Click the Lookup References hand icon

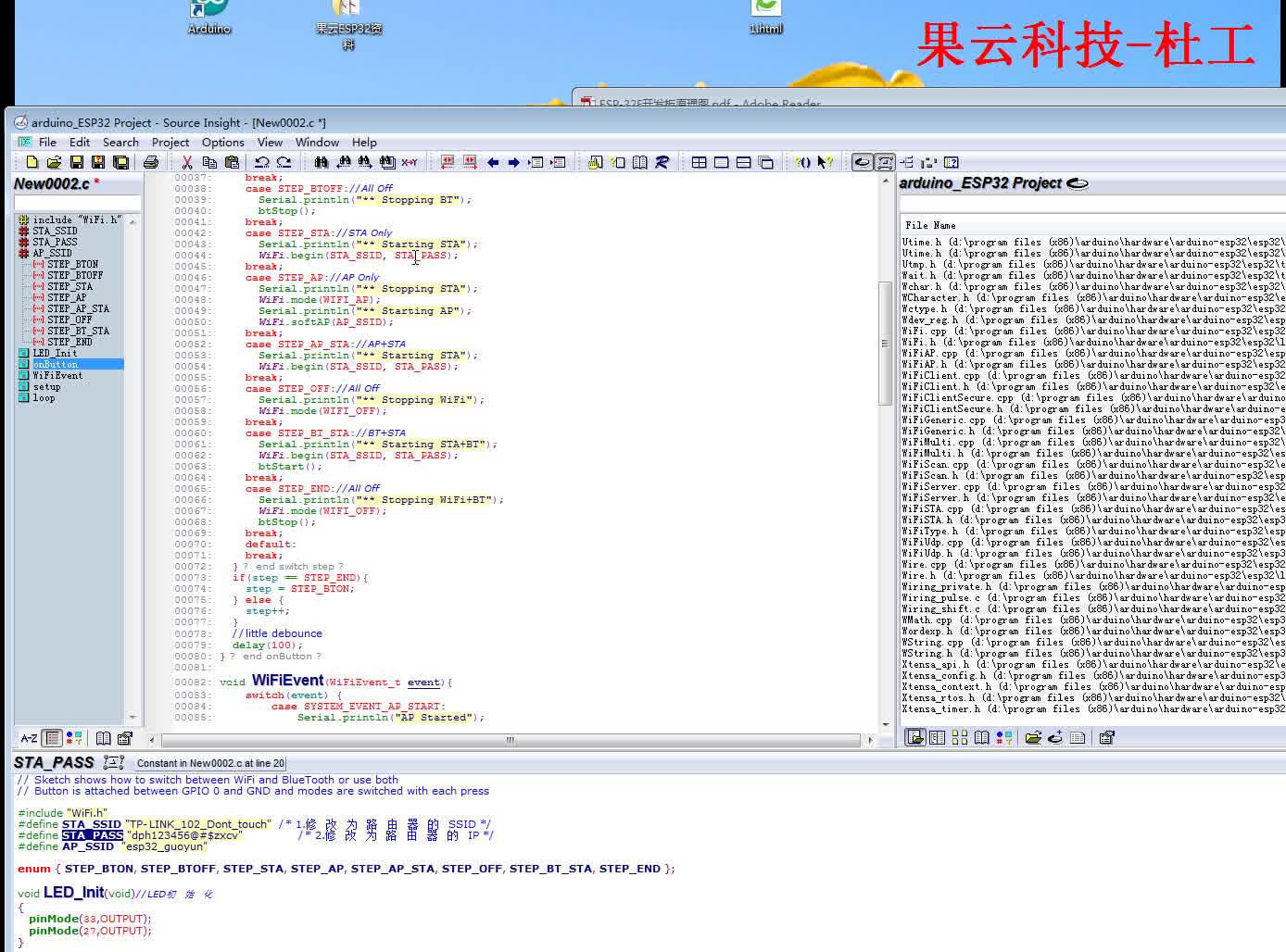click(595, 162)
